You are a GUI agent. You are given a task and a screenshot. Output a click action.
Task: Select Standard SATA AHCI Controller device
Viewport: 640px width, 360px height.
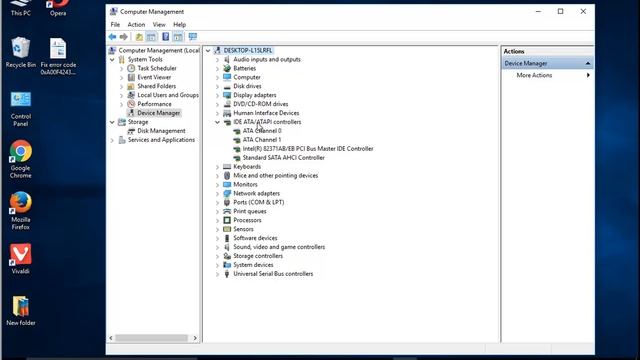[x=284, y=158]
